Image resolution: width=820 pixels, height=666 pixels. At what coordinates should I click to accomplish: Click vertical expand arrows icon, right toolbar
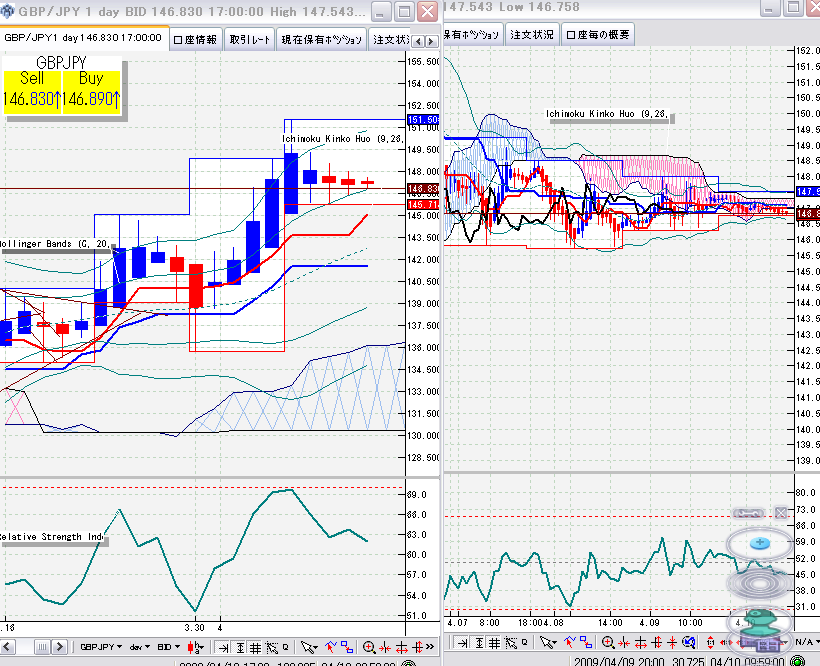(658, 642)
